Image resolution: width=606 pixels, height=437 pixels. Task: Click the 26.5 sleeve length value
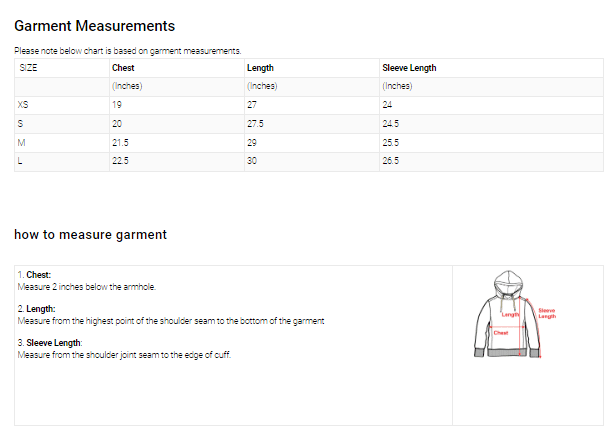pyautogui.click(x=390, y=161)
